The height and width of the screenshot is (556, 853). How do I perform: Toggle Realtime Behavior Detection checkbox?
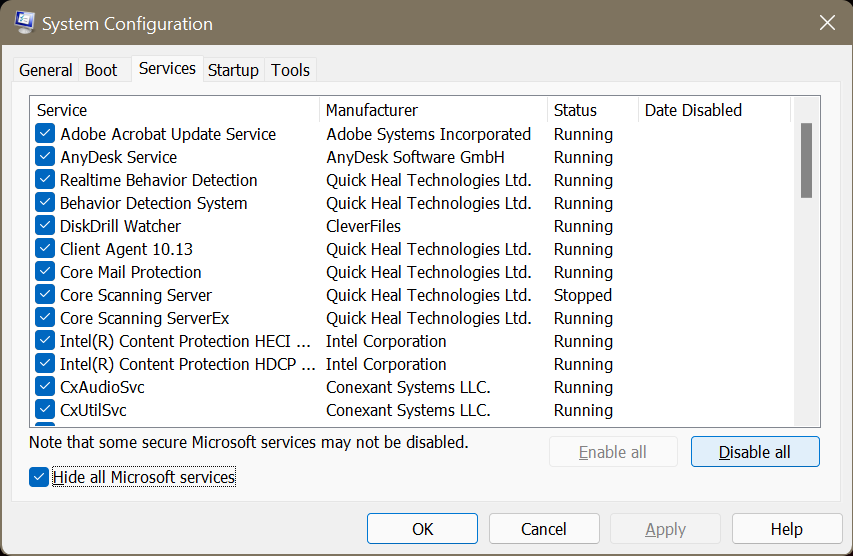[x=45, y=180]
